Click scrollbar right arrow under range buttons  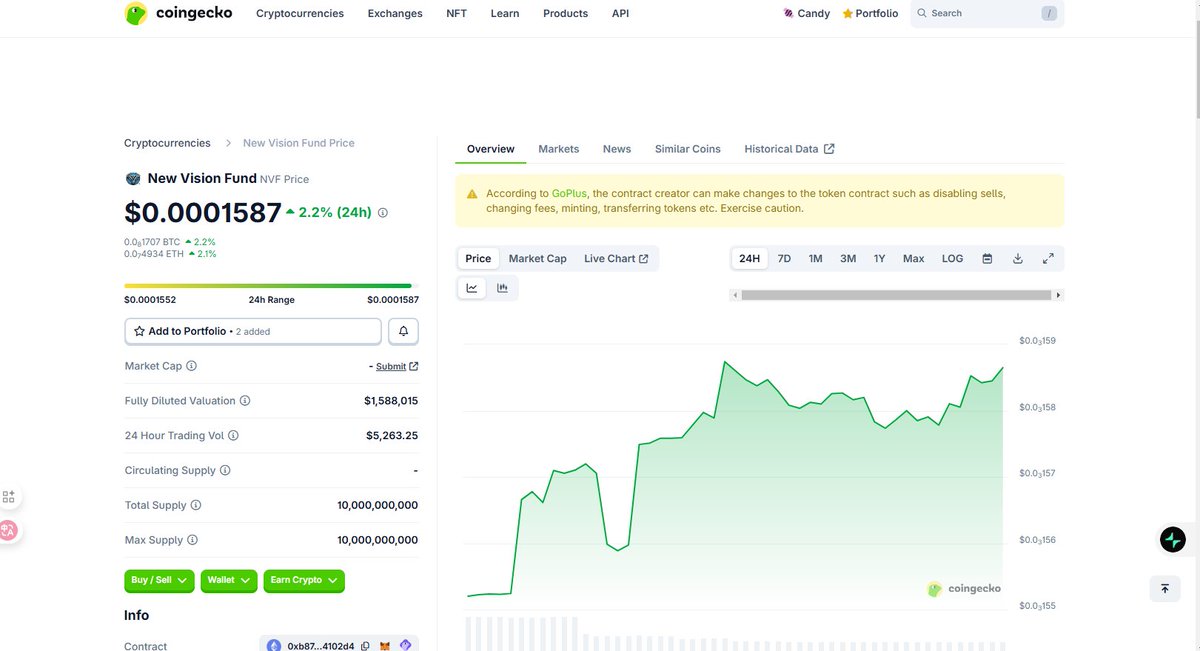pos(1058,295)
